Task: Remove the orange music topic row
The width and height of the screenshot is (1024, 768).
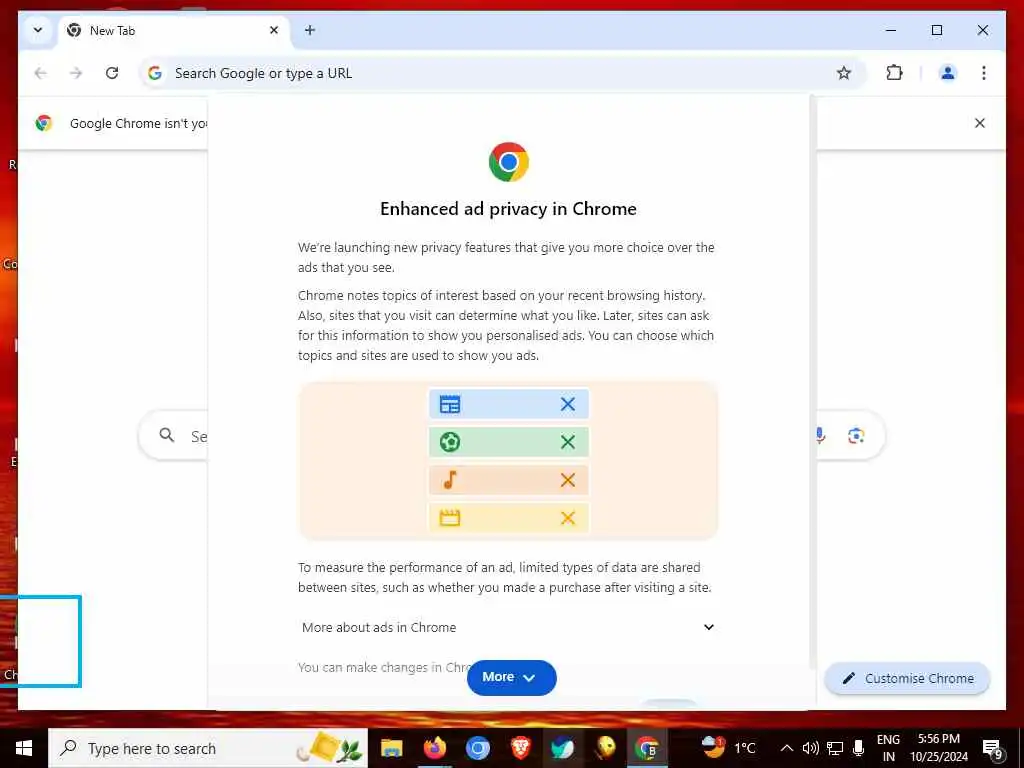Action: click(x=568, y=480)
